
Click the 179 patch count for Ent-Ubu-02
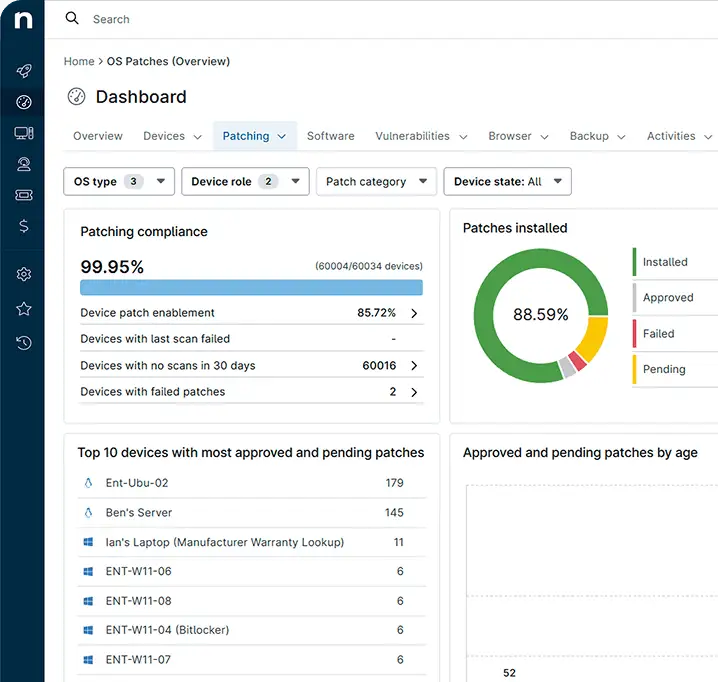(394, 483)
